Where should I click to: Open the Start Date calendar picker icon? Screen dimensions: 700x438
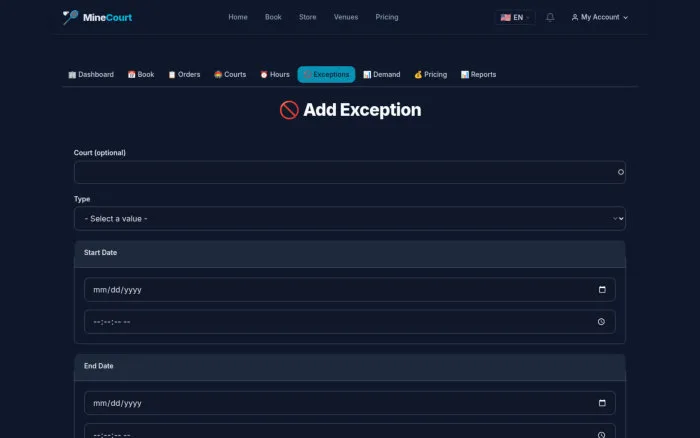tap(602, 290)
